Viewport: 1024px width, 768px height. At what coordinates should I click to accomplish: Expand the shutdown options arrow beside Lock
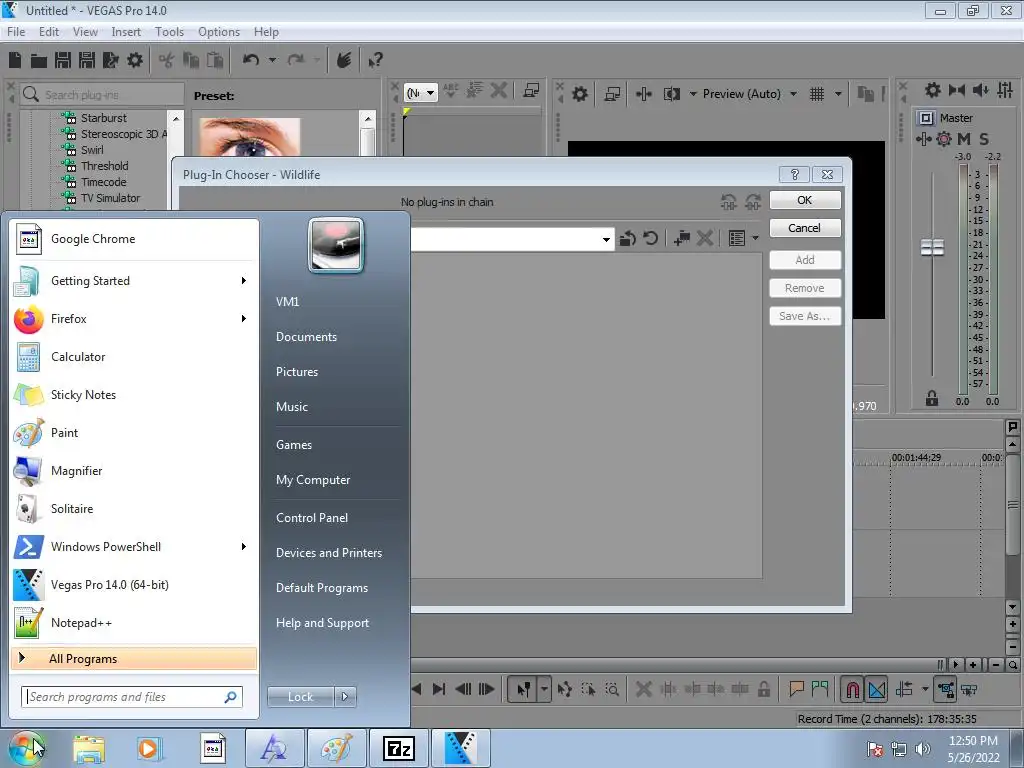pyautogui.click(x=345, y=697)
